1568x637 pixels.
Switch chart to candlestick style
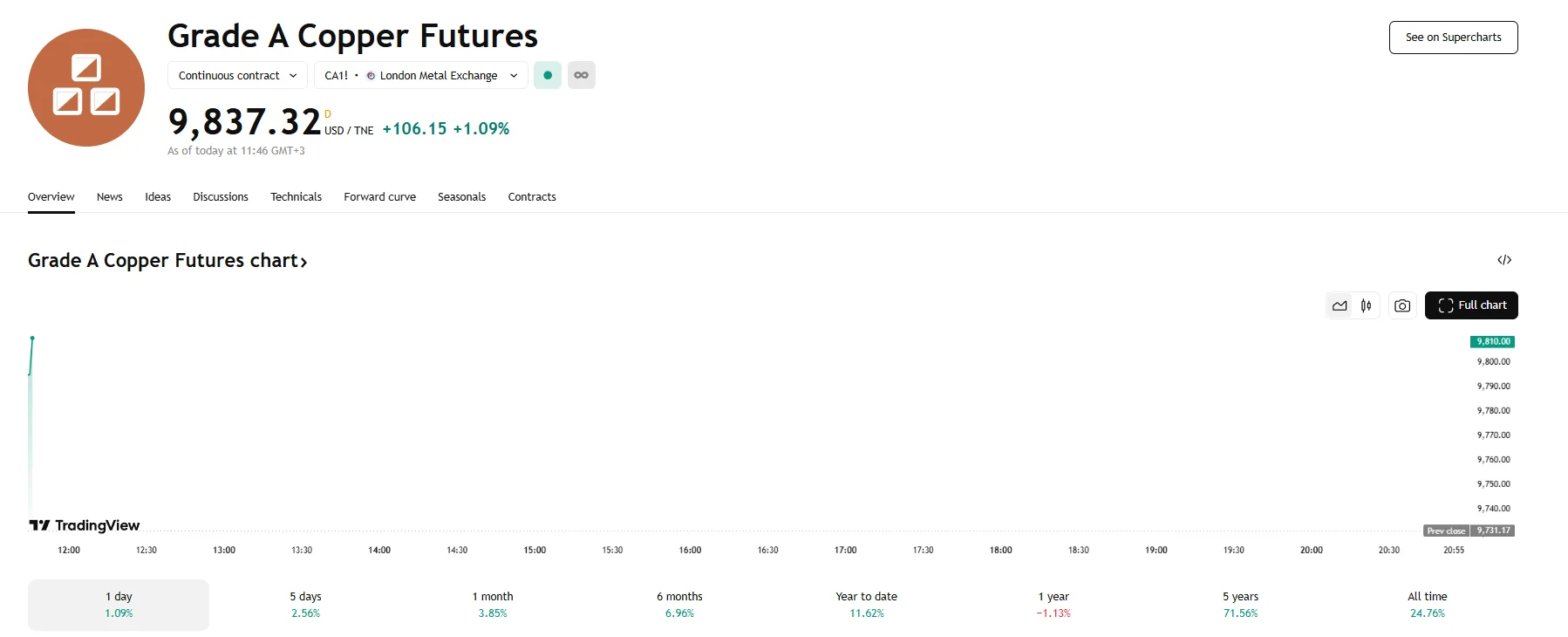click(x=1367, y=305)
